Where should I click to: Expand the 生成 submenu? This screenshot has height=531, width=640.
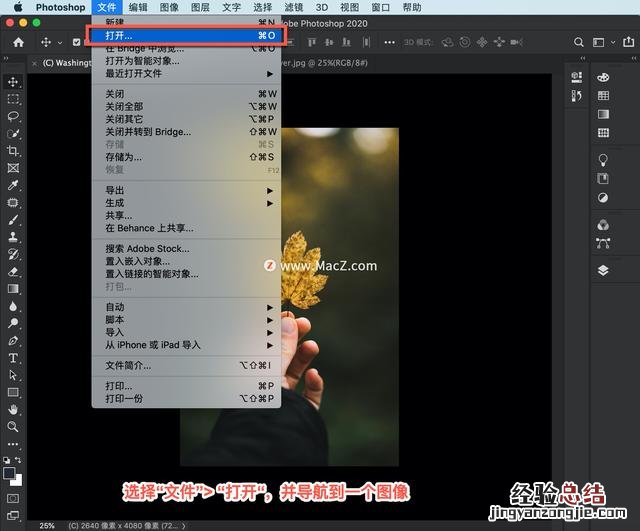tap(187, 203)
